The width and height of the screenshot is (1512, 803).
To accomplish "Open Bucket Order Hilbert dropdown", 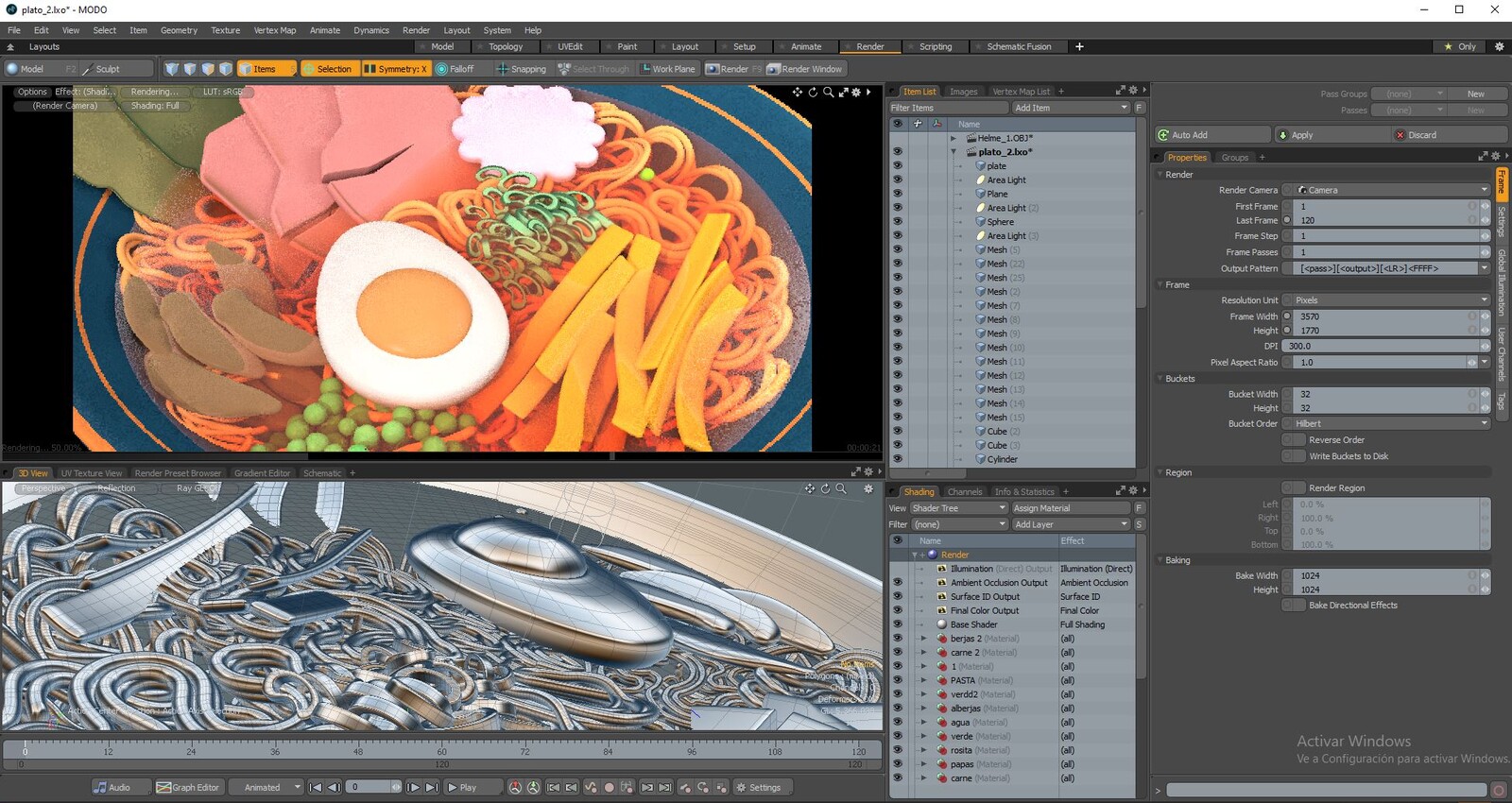I will tap(1392, 423).
